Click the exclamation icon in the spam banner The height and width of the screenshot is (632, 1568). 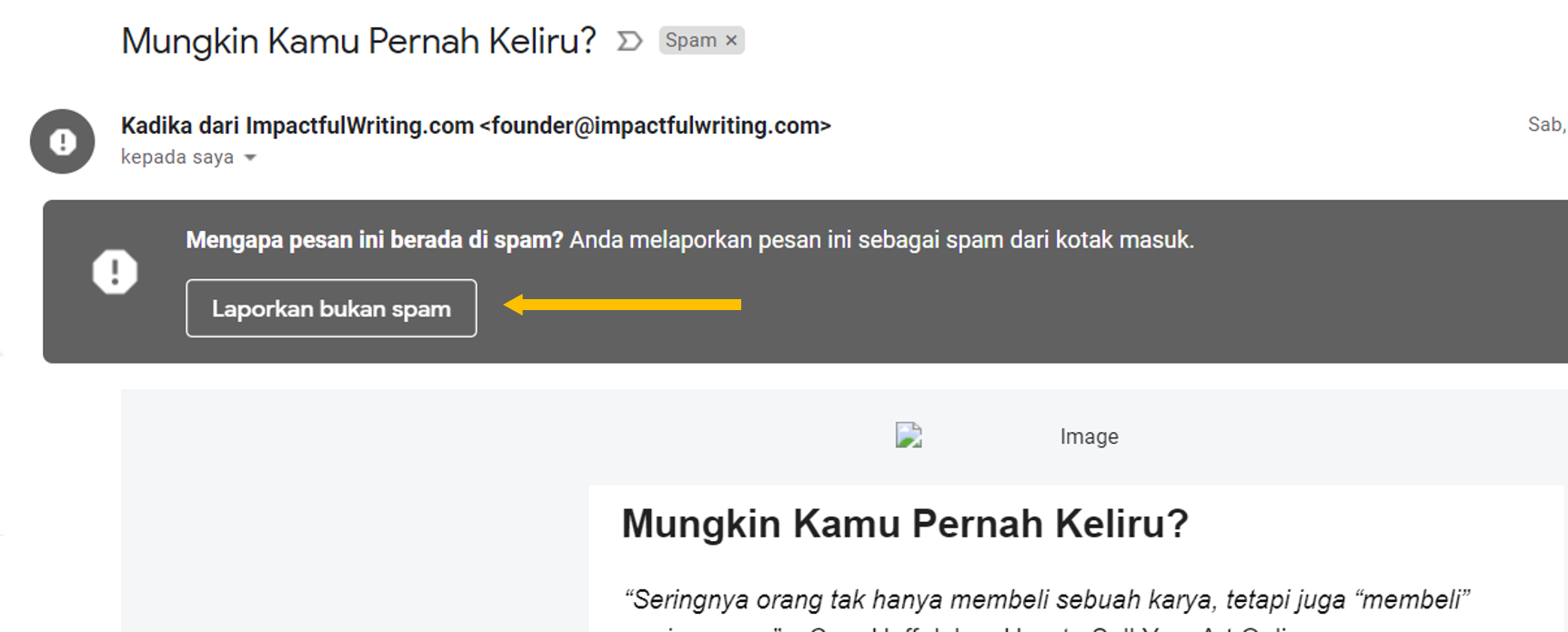pos(115,272)
